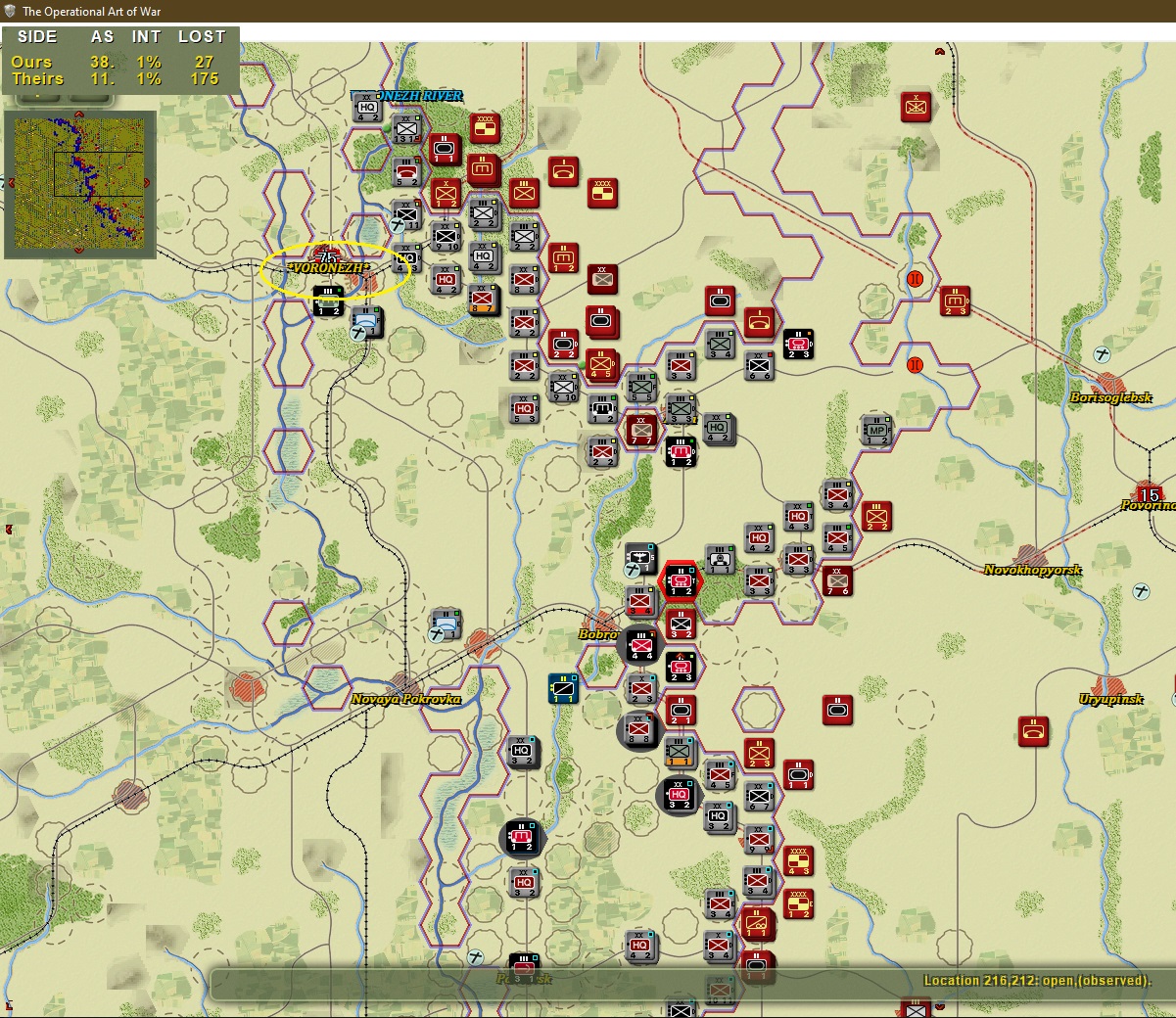Click the Location 216,212 status text
The height and width of the screenshot is (1018, 1176).
click(x=1037, y=980)
